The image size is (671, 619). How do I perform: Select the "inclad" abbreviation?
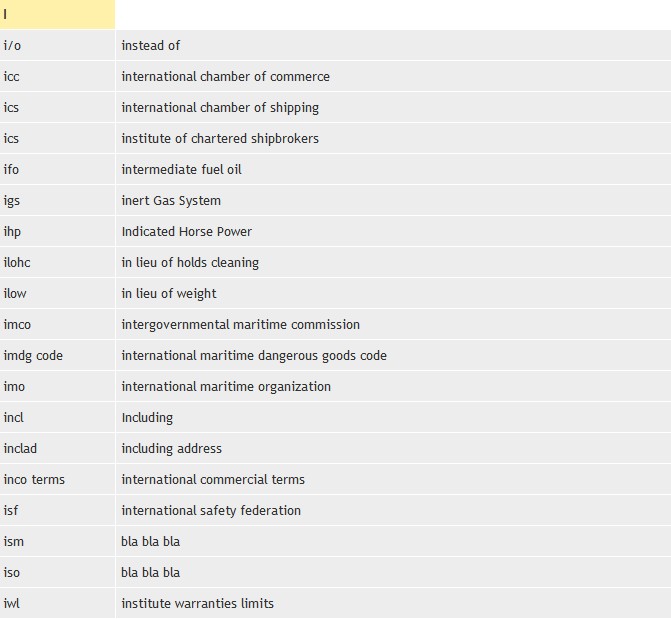tap(20, 448)
